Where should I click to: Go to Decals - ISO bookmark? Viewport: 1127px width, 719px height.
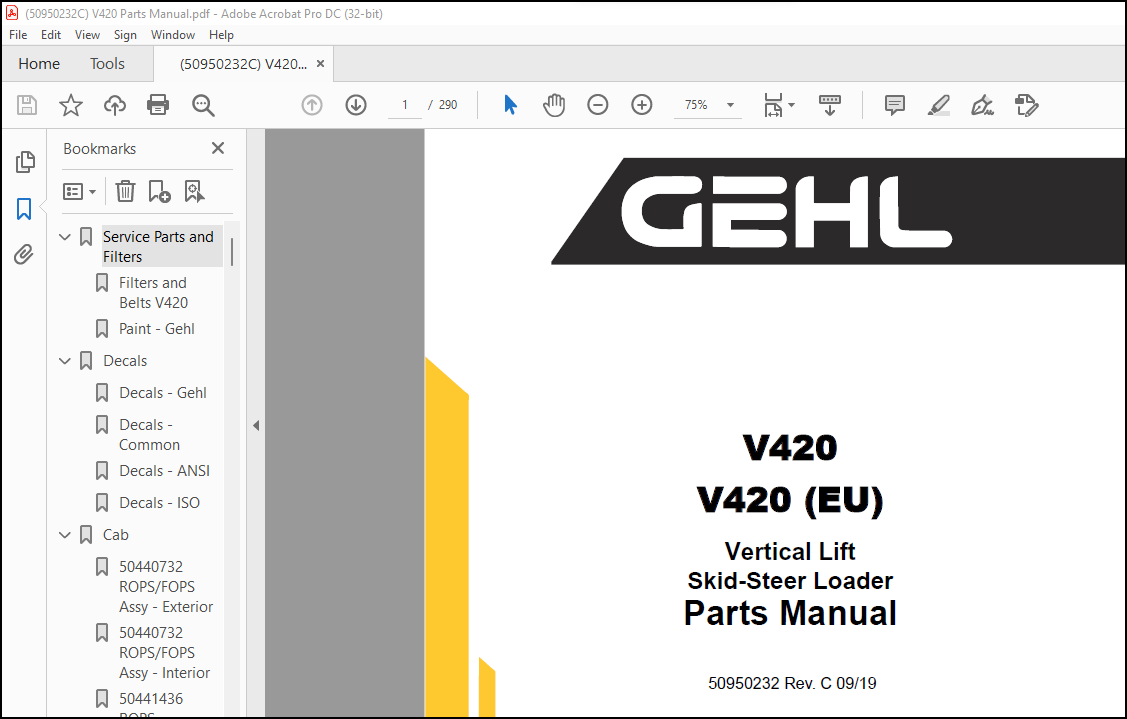pyautogui.click(x=160, y=503)
